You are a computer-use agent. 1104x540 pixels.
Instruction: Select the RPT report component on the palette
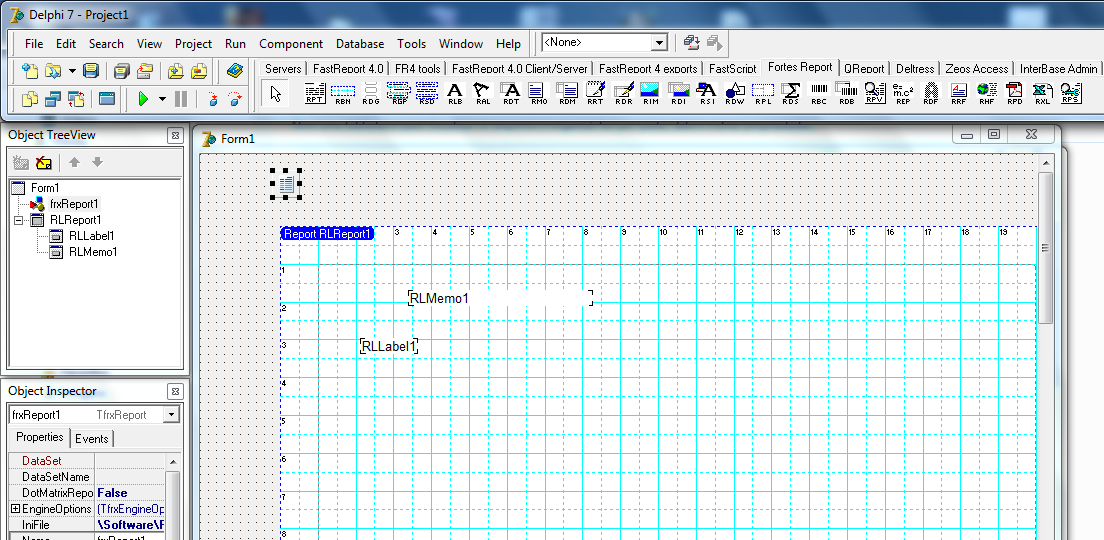[x=315, y=92]
